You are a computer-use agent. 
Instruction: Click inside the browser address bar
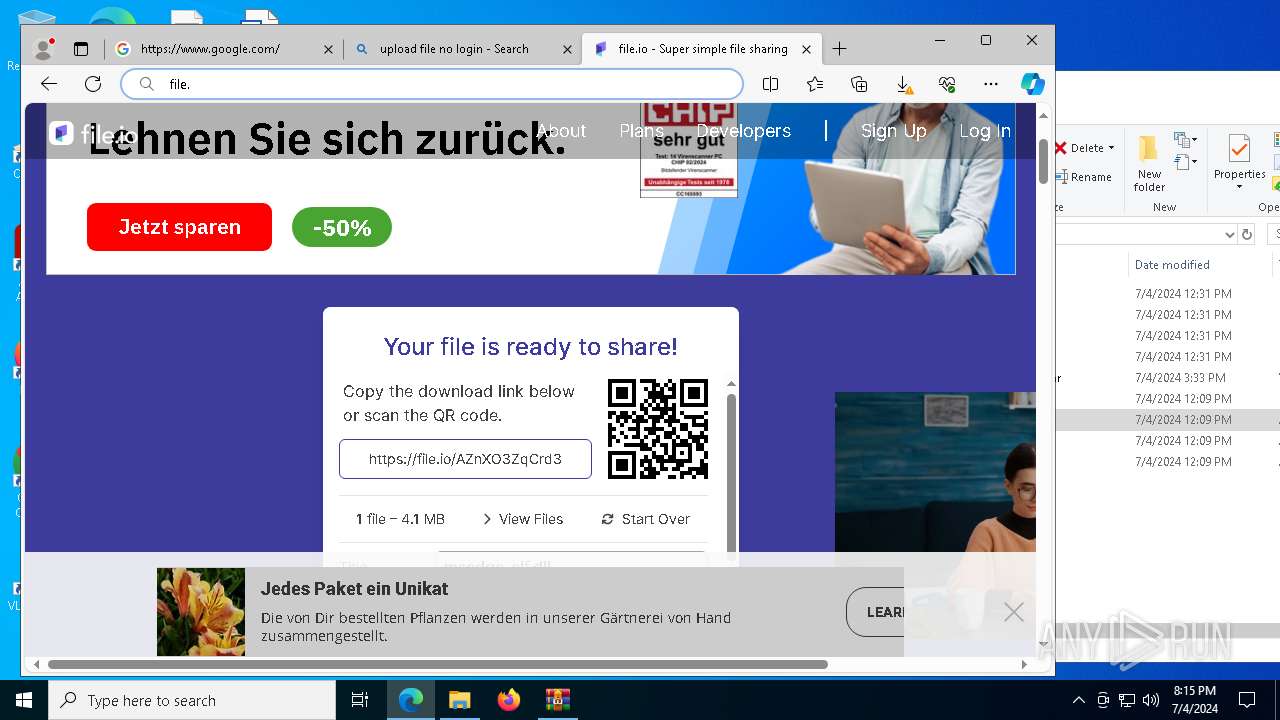click(432, 84)
